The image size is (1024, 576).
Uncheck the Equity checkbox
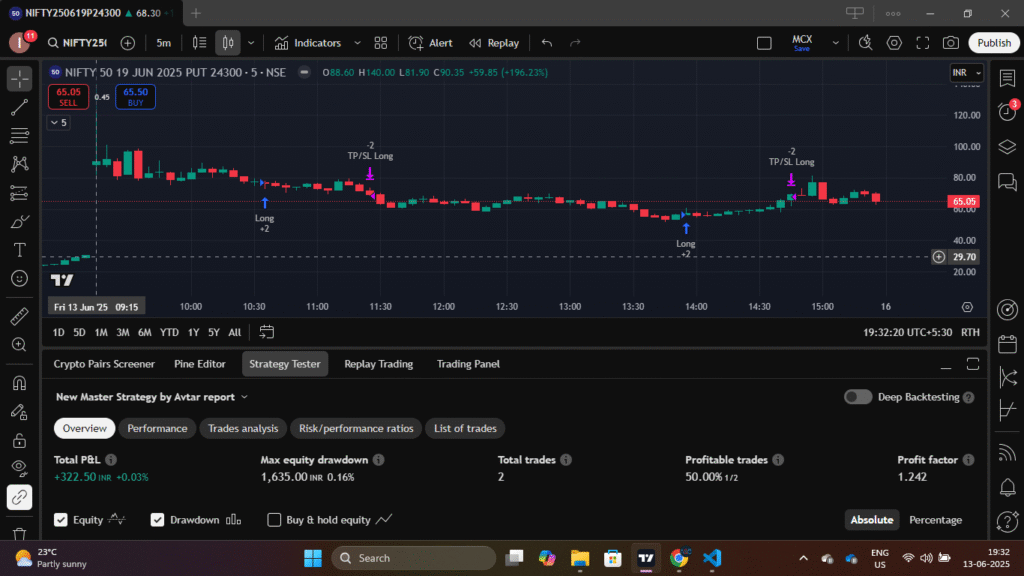pos(61,520)
